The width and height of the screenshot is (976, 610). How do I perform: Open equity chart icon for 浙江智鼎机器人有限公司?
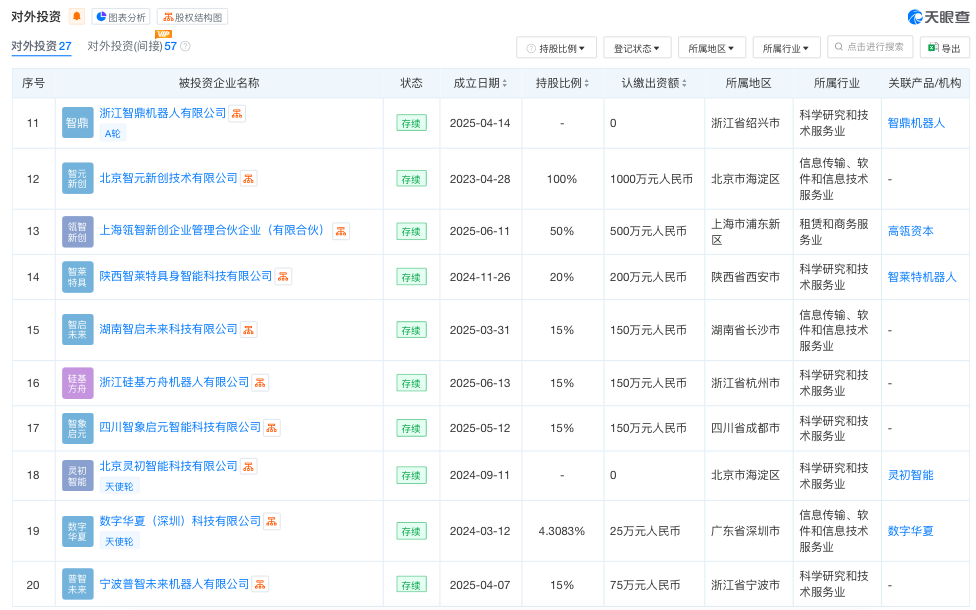coord(237,114)
